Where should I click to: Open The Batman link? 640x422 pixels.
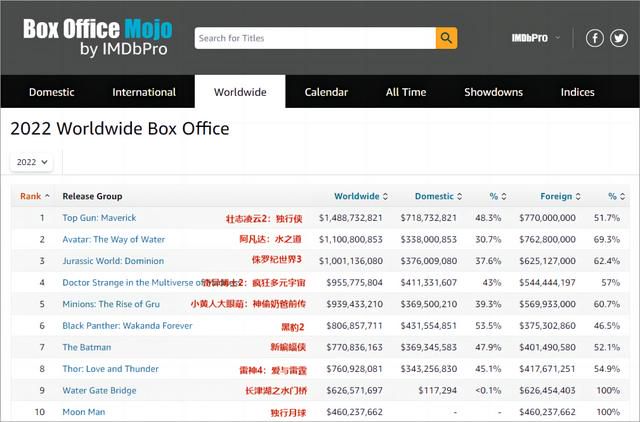(87, 347)
